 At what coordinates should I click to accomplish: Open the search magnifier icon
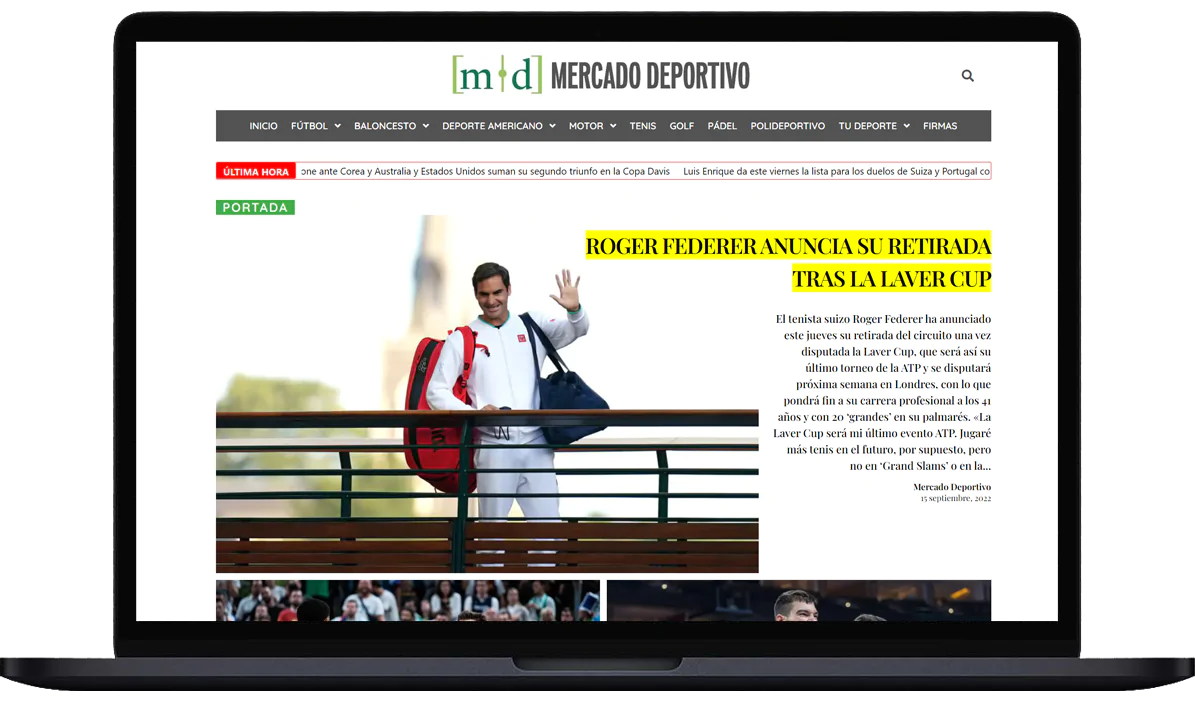pyautogui.click(x=967, y=75)
